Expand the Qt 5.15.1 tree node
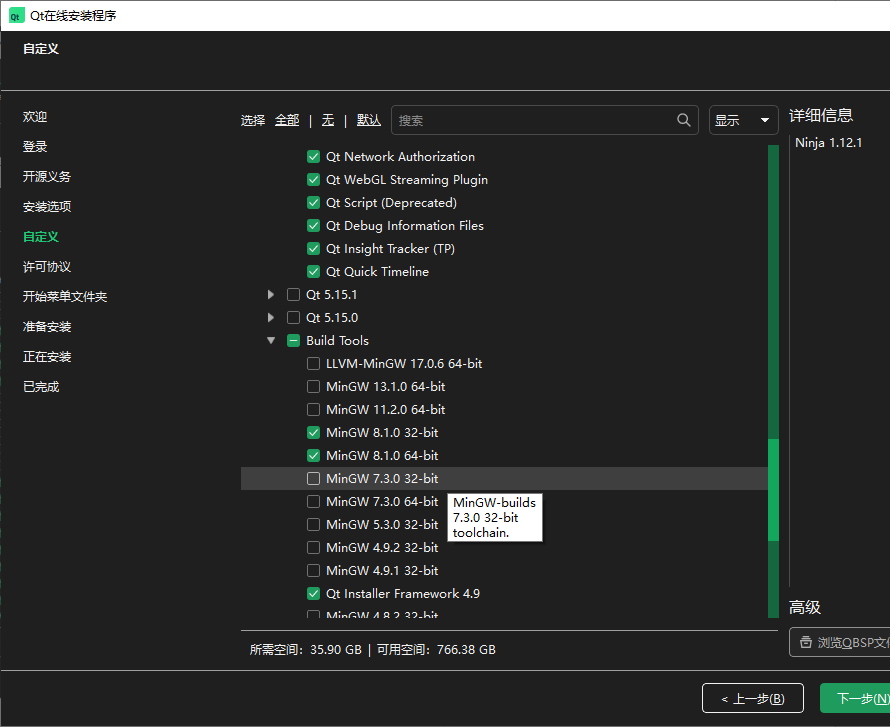The image size is (890, 727). coord(271,295)
